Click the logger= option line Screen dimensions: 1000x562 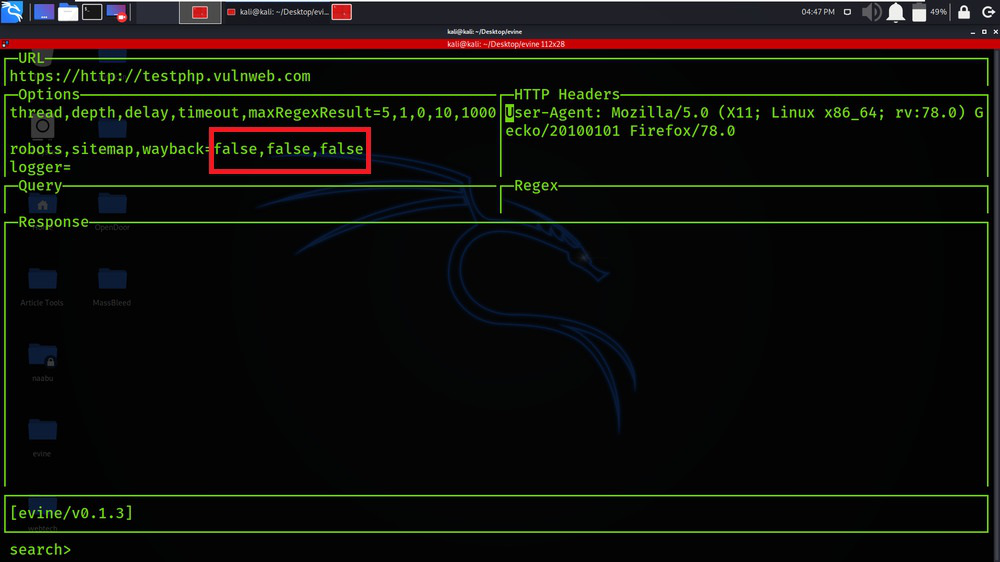point(40,168)
